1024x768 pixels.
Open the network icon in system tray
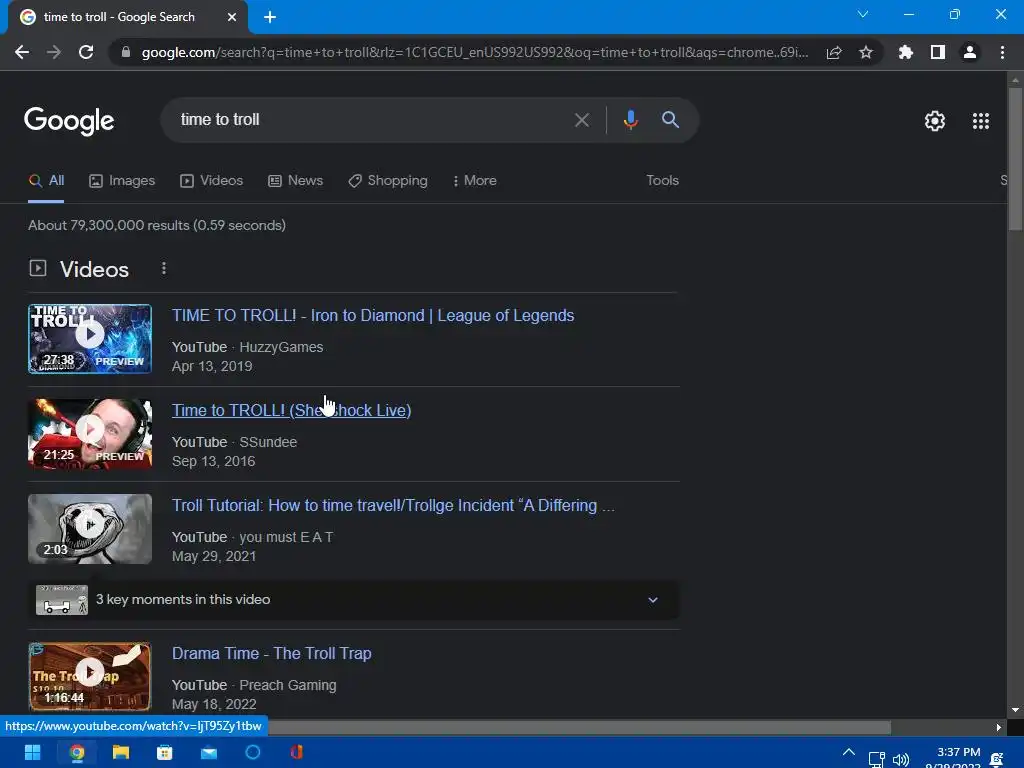(876, 760)
